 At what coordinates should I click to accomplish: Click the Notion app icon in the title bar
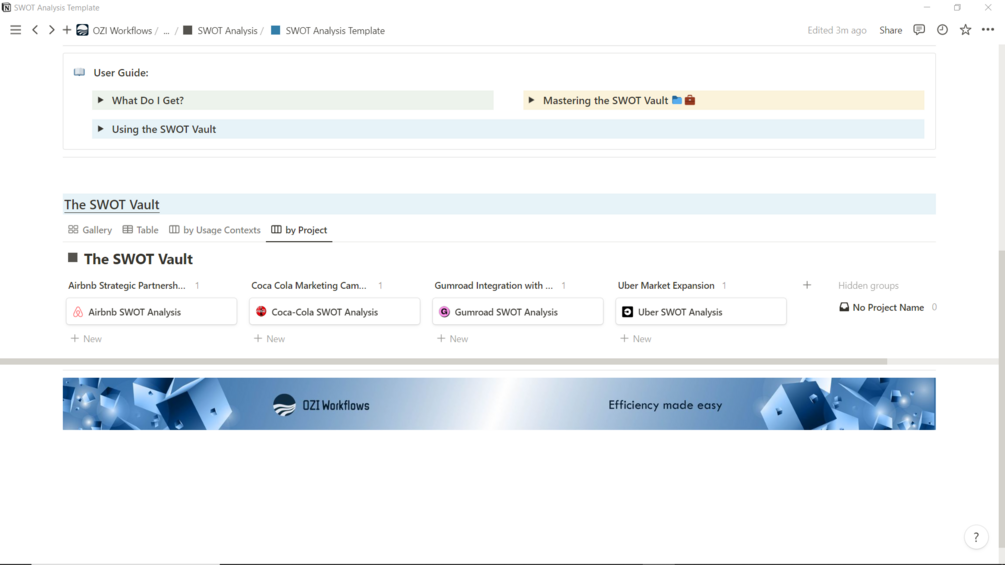click(x=6, y=8)
